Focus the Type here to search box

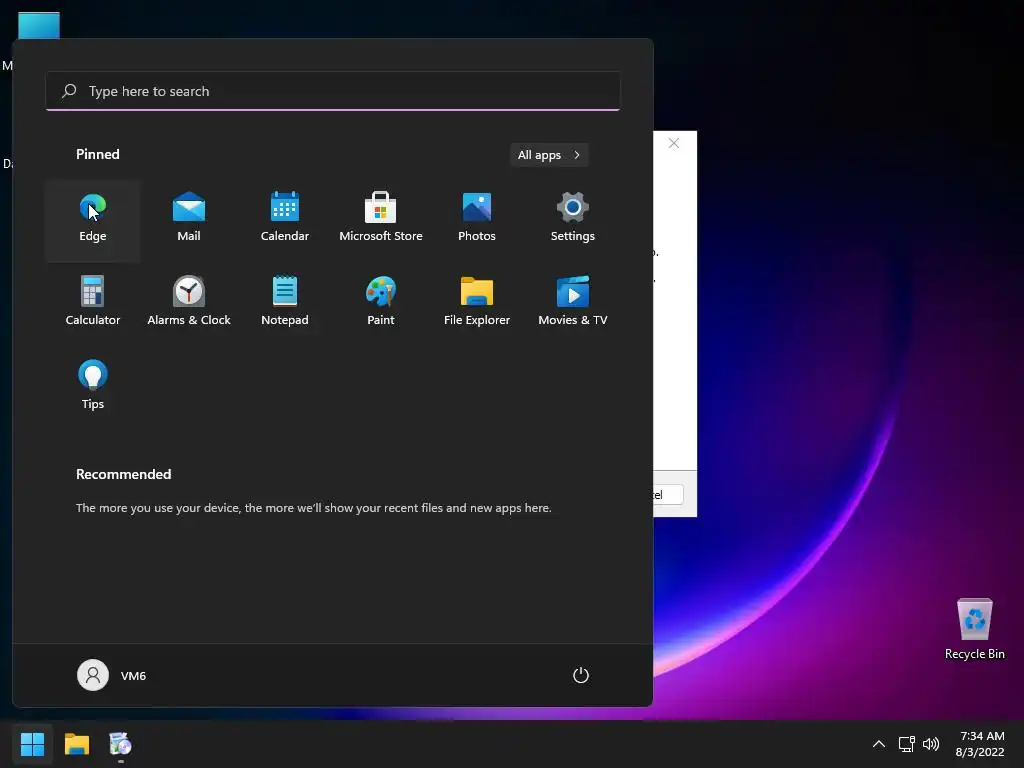[333, 91]
